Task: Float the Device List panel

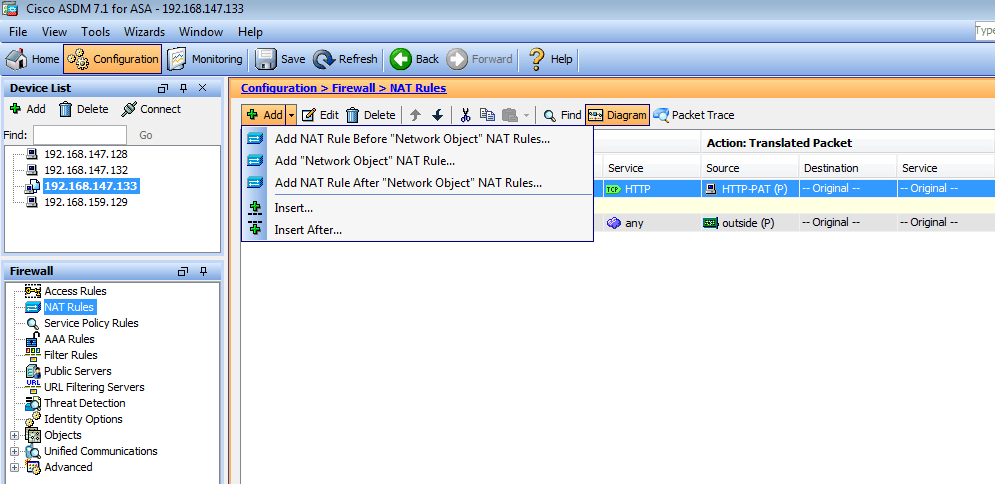Action: coord(163,88)
